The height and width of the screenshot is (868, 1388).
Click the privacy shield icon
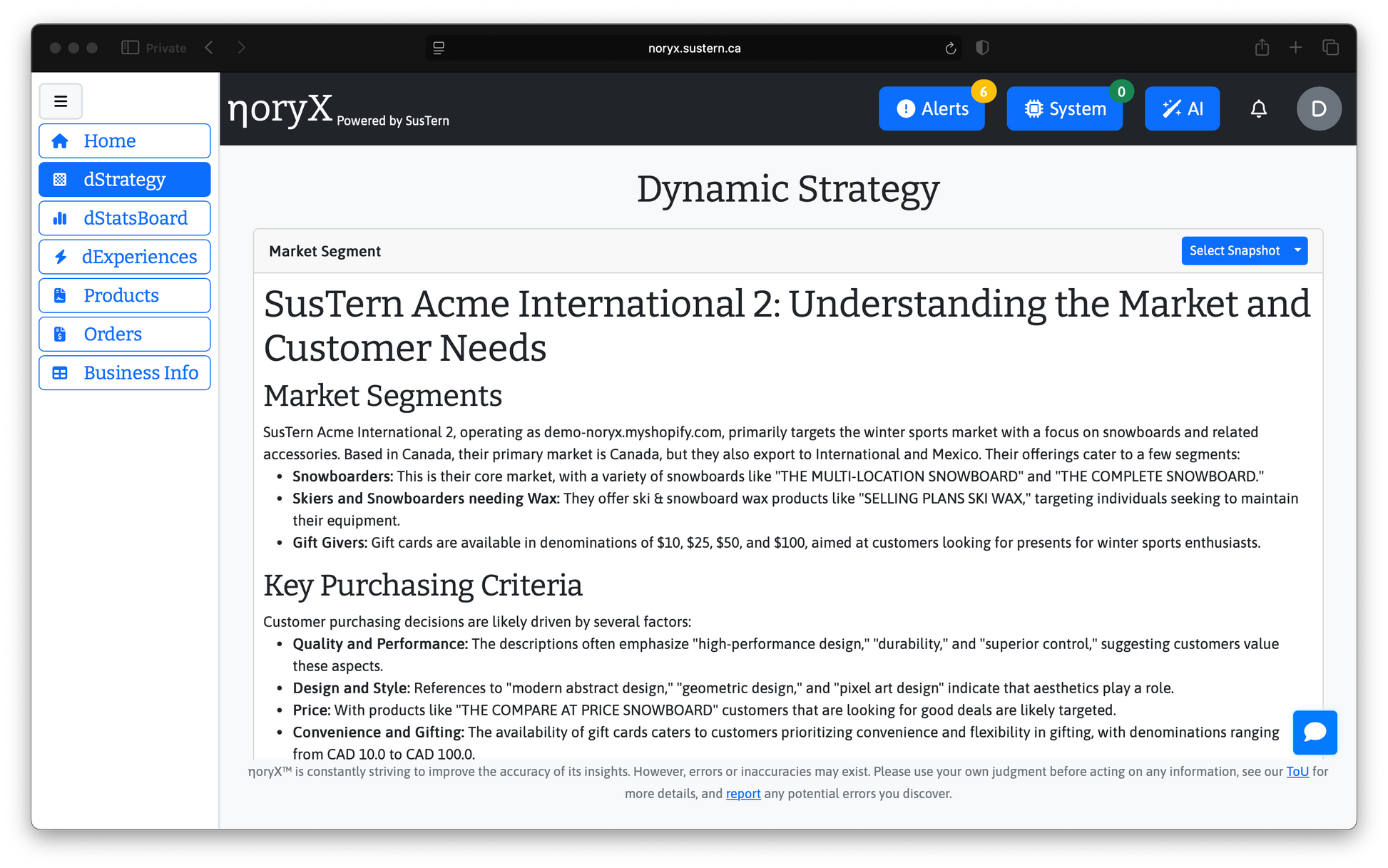tap(982, 48)
